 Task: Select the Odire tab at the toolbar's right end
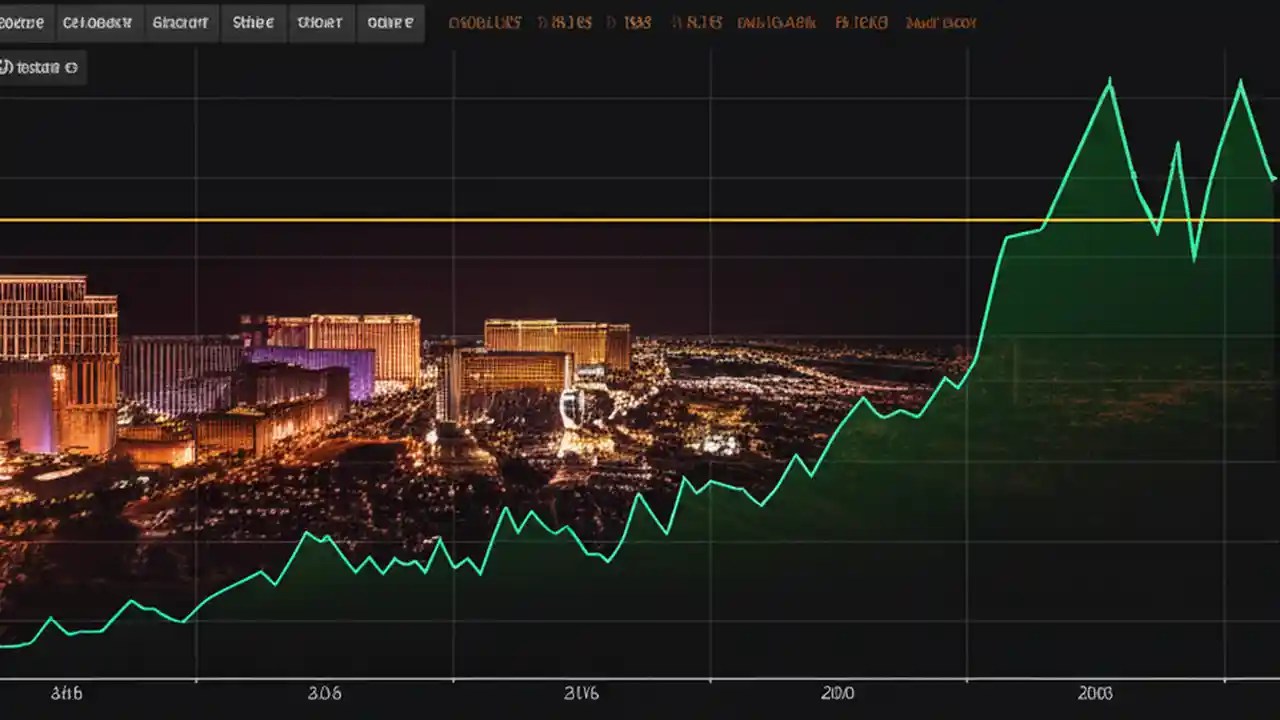click(391, 22)
